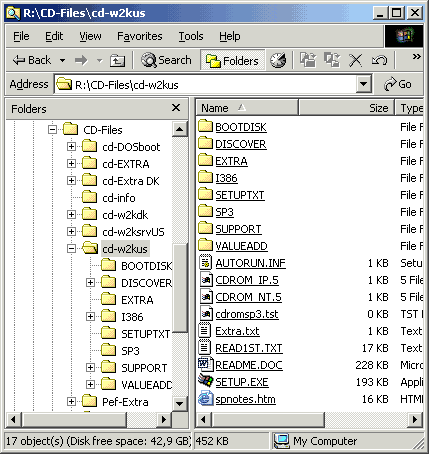Click the SP3 folder link in list
The image size is (429, 454).
tap(224, 212)
